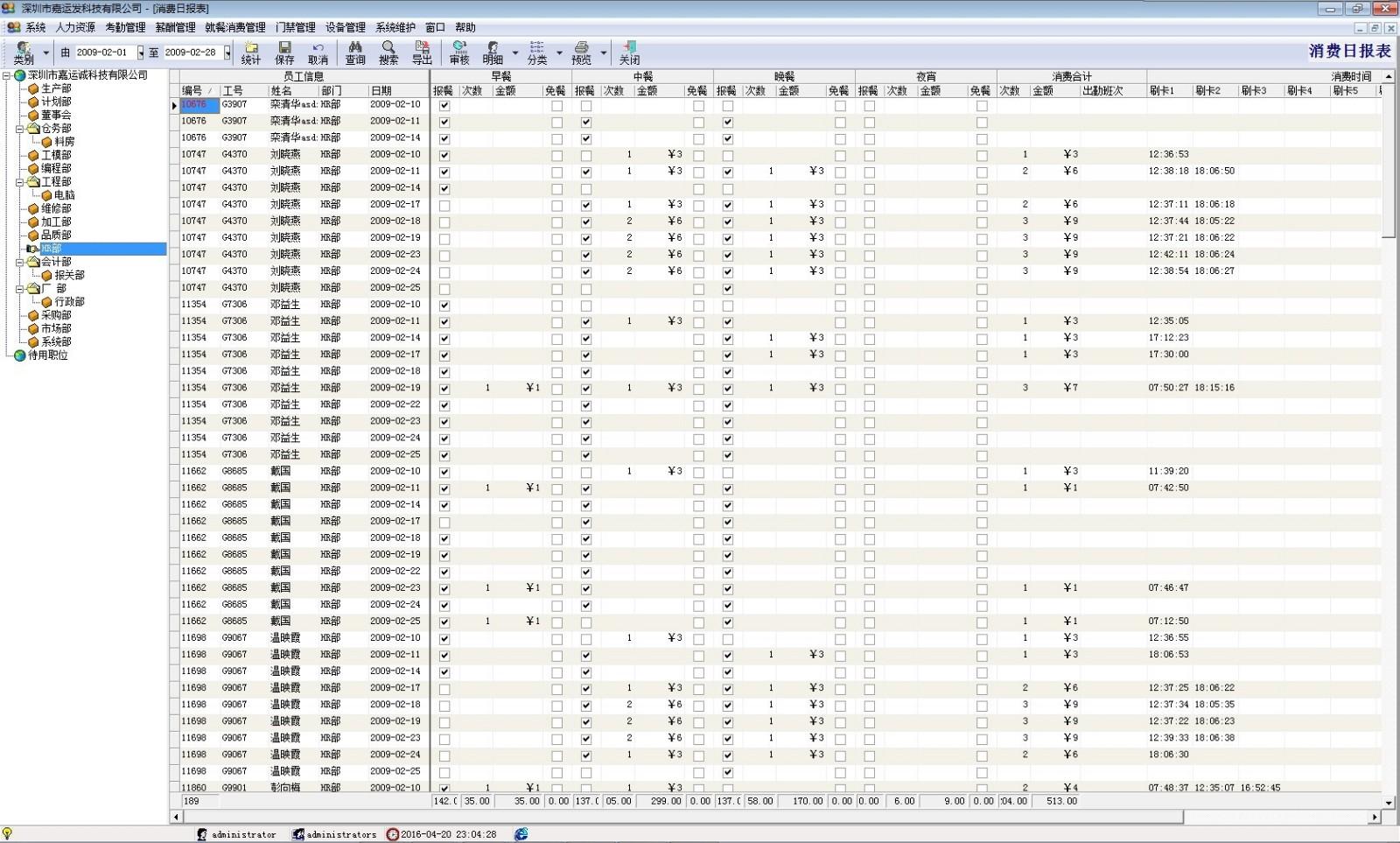Open the 考勤管理 menu

coord(125,28)
